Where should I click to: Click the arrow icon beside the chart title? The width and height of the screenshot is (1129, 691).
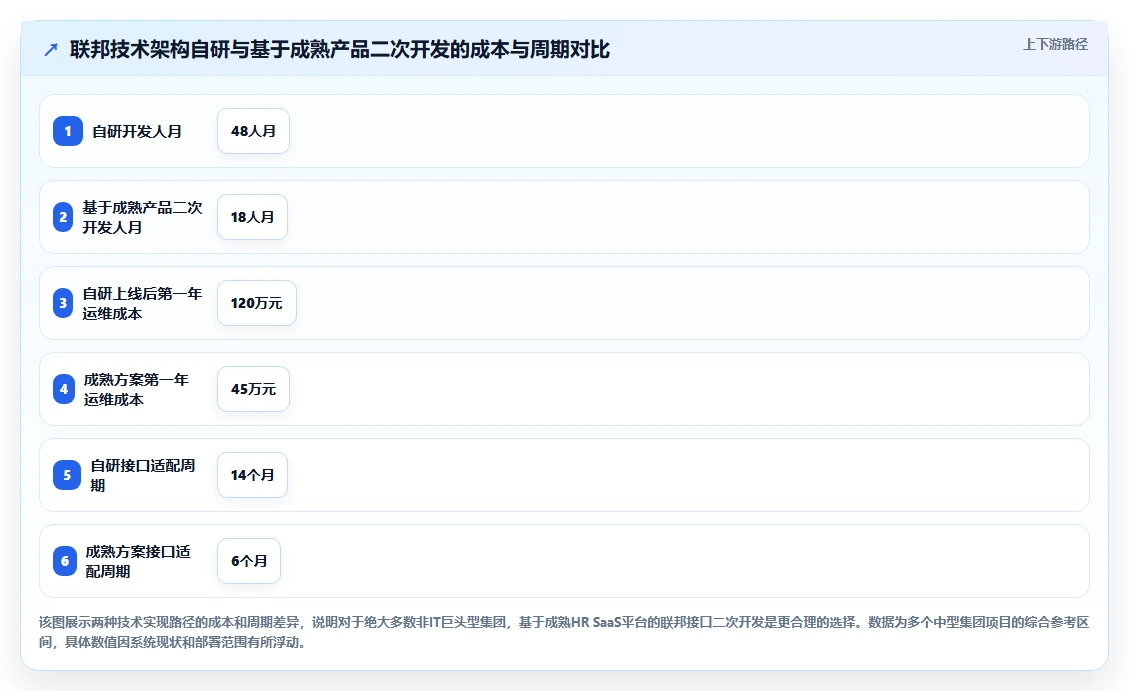tap(50, 50)
